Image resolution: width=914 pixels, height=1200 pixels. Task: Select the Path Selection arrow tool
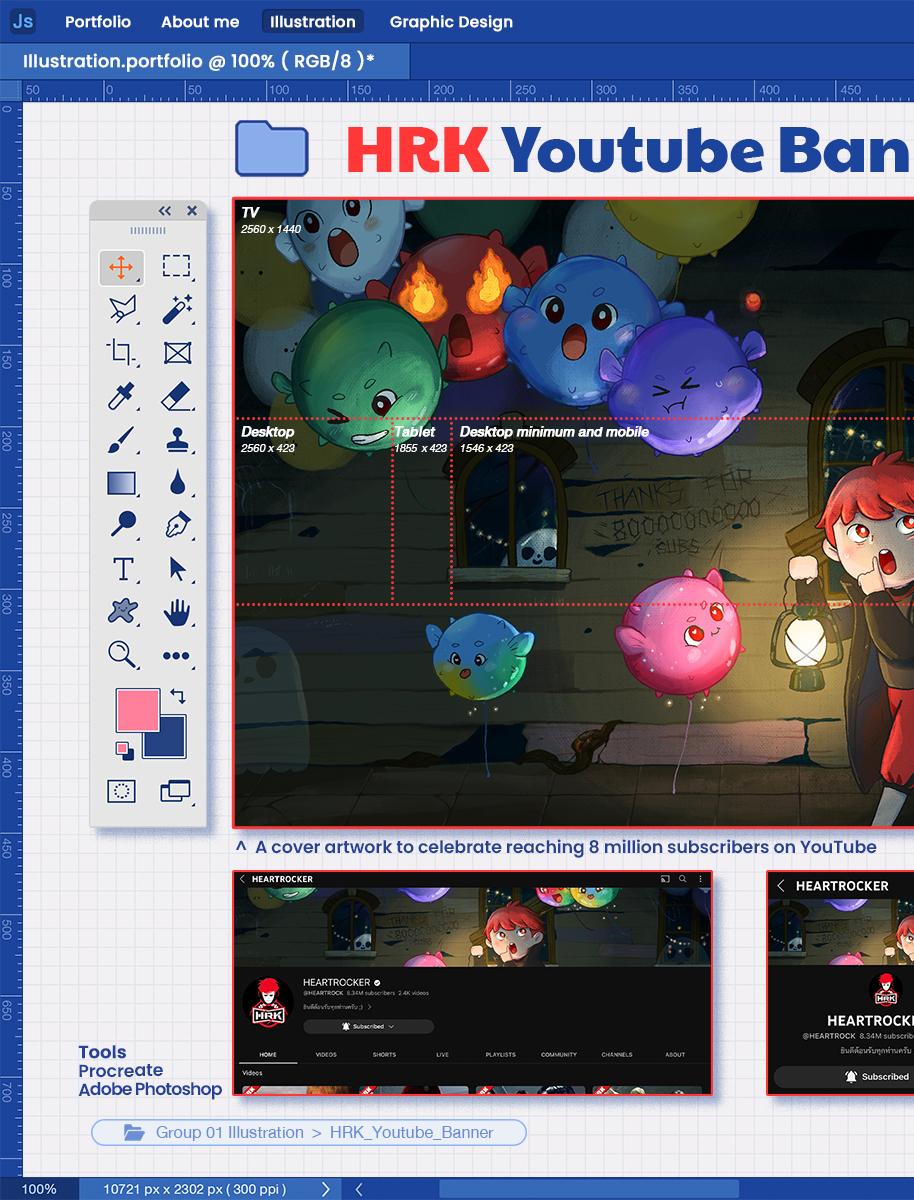click(x=177, y=569)
